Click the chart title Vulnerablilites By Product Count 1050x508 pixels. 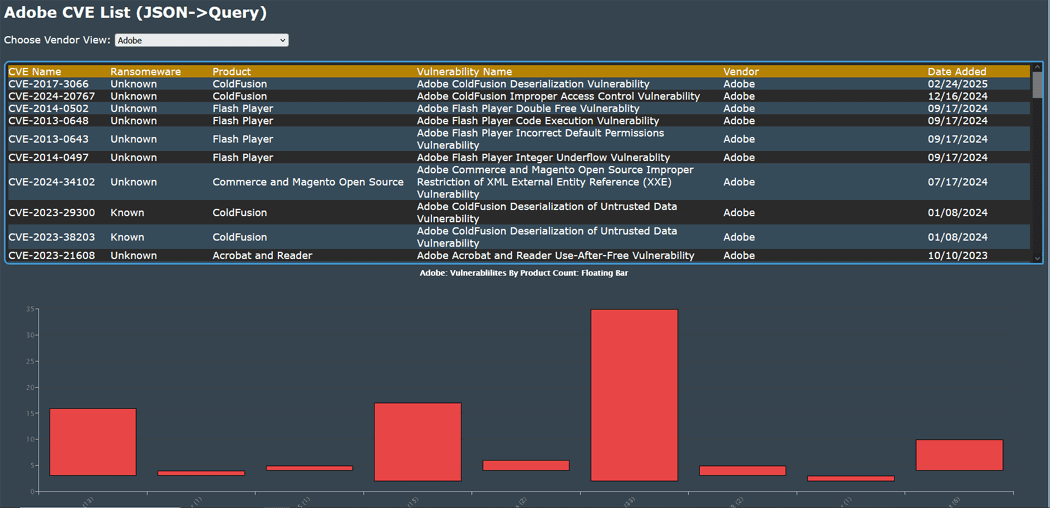524,274
